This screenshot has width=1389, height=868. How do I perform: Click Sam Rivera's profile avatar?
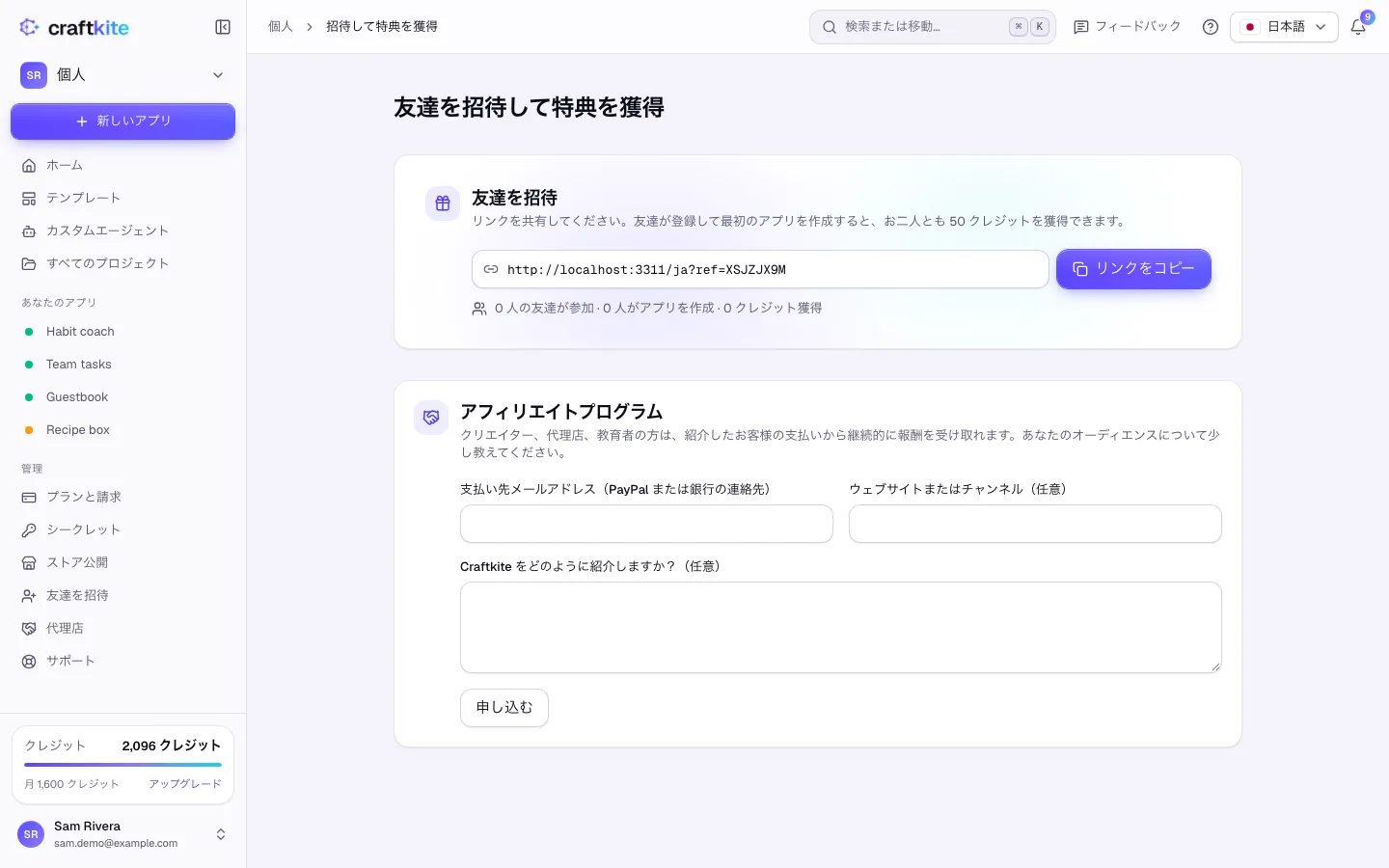[x=31, y=834]
